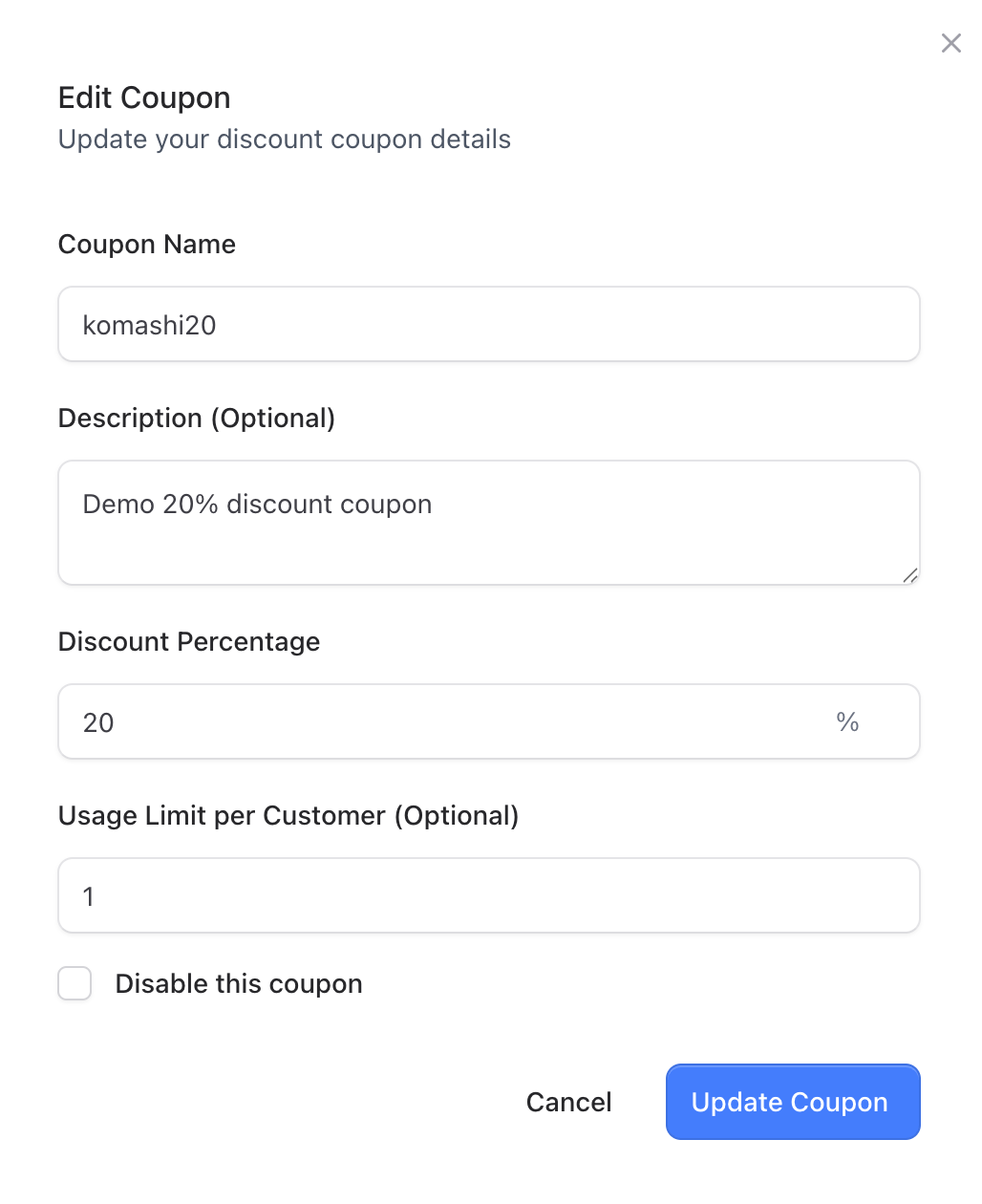The image size is (982, 1204).
Task: Click the Description (Optional) label
Action: [197, 419]
